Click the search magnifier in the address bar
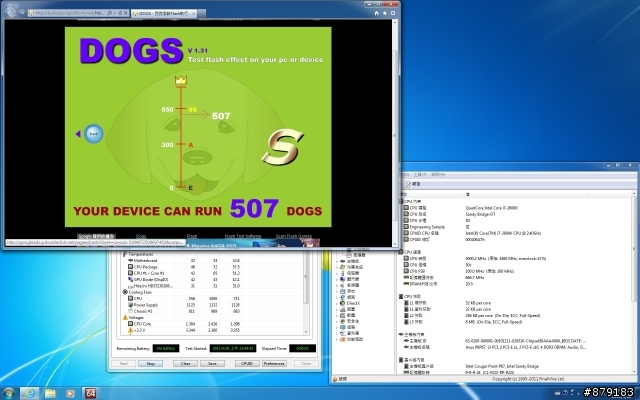The height and width of the screenshot is (400, 640). click(x=110, y=13)
